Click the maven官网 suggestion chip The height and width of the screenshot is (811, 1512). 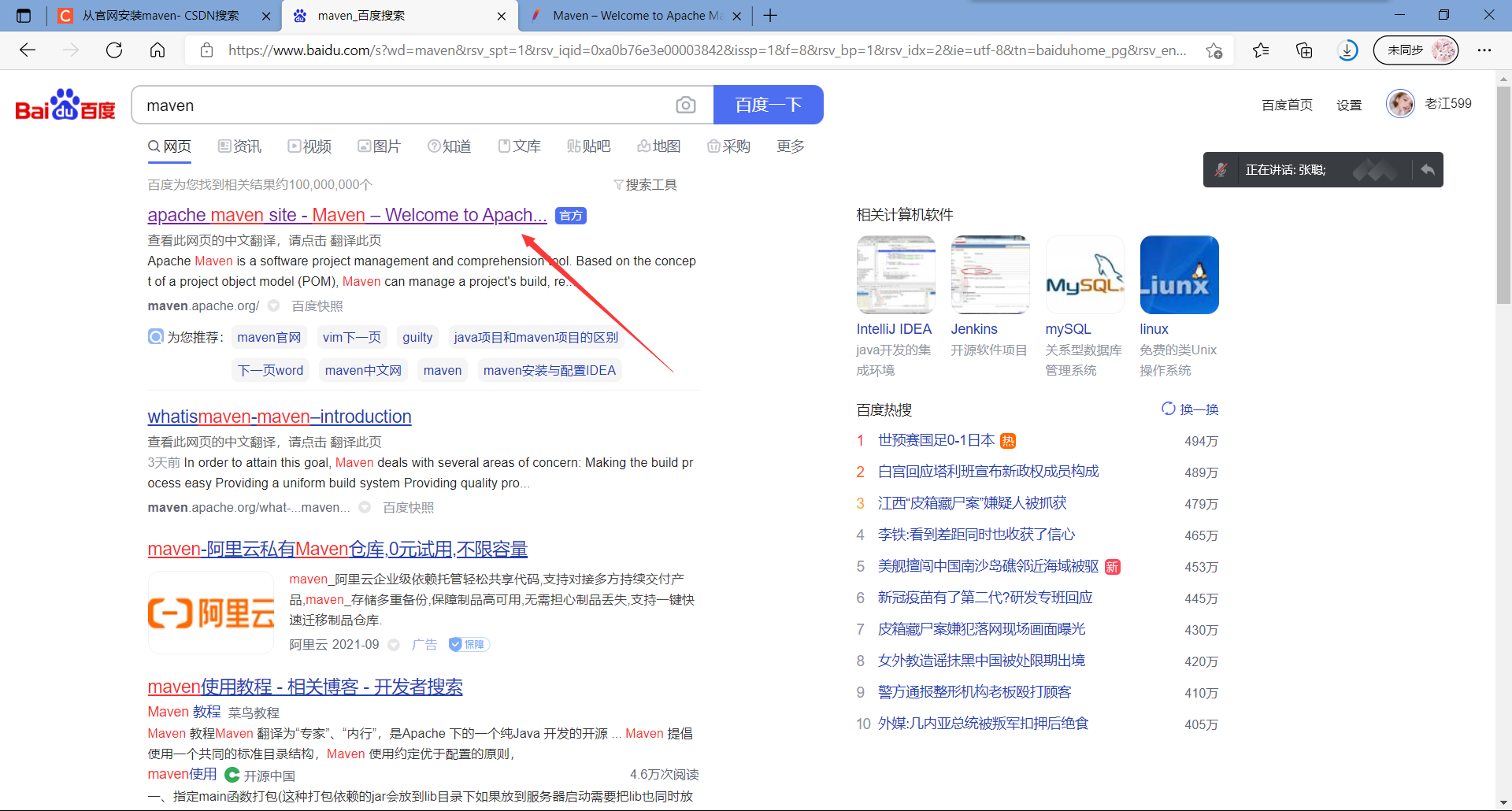pyautogui.click(x=269, y=337)
